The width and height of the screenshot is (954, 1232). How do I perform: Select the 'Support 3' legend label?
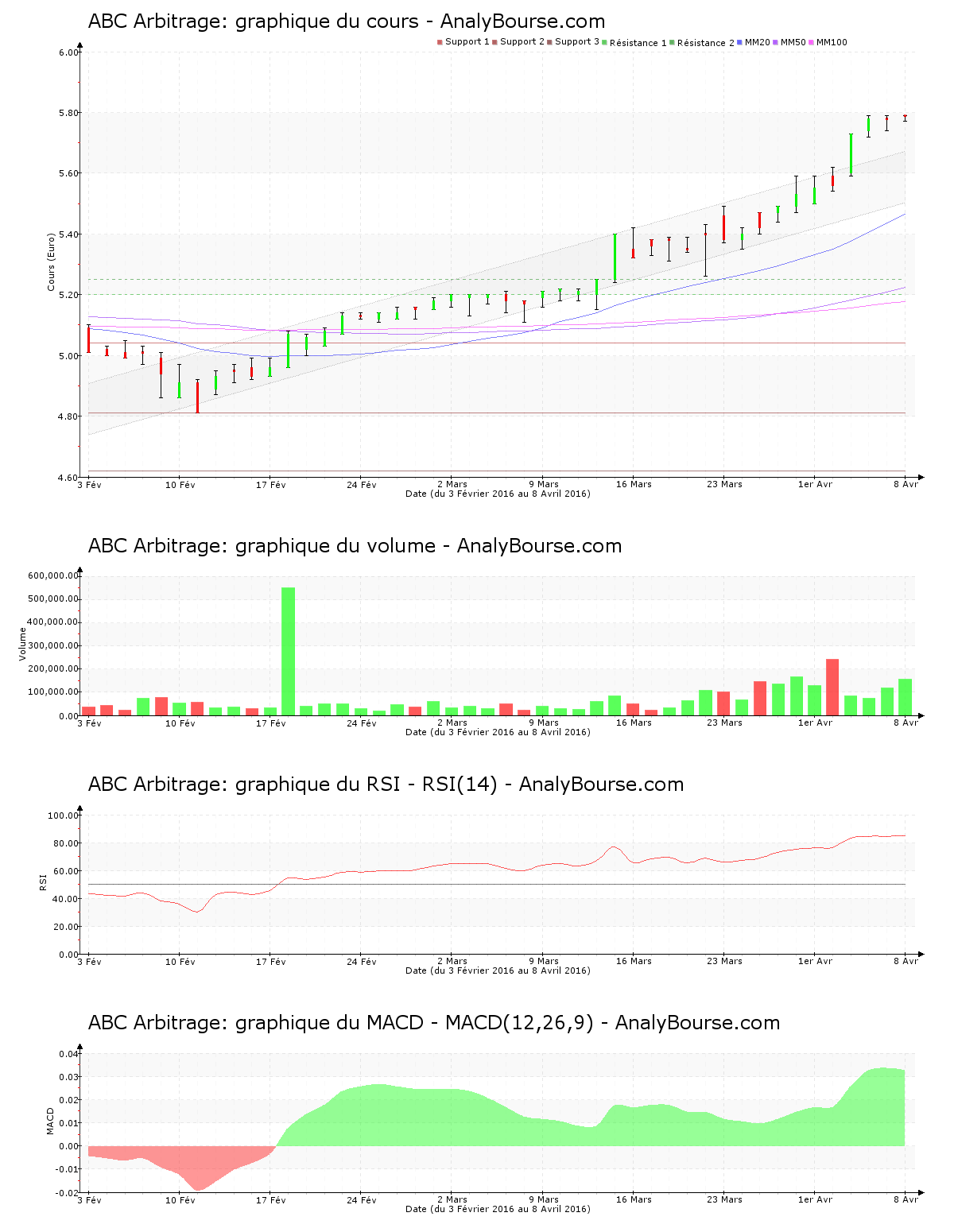click(x=577, y=42)
